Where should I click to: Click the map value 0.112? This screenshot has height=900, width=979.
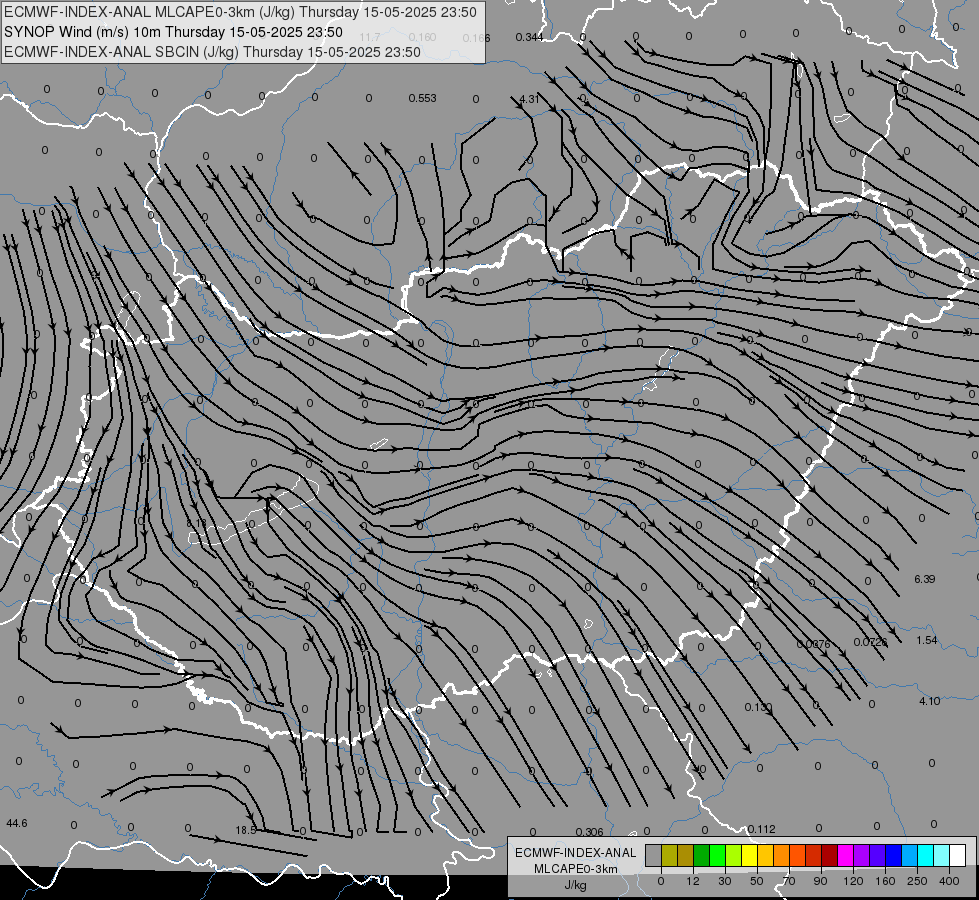coord(761,829)
